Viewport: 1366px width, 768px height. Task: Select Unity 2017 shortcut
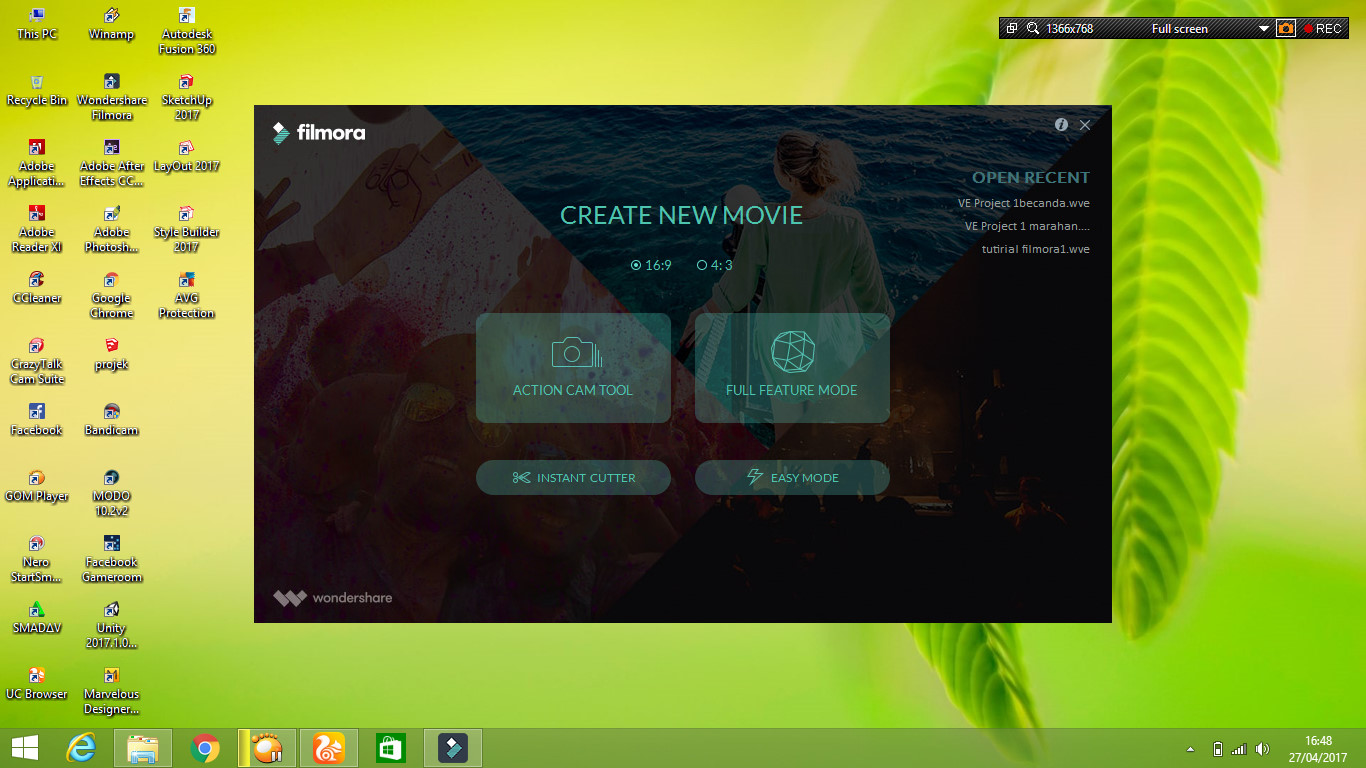(111, 625)
